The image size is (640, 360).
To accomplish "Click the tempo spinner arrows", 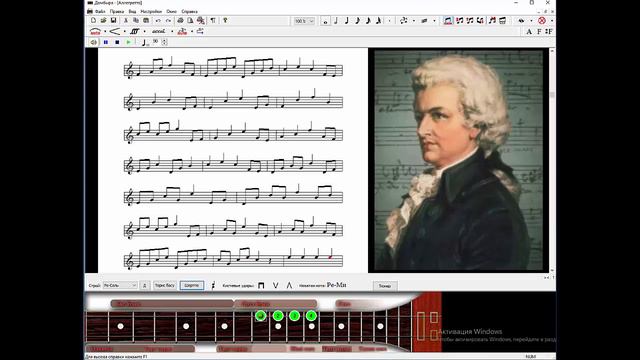I will click(x=164, y=42).
